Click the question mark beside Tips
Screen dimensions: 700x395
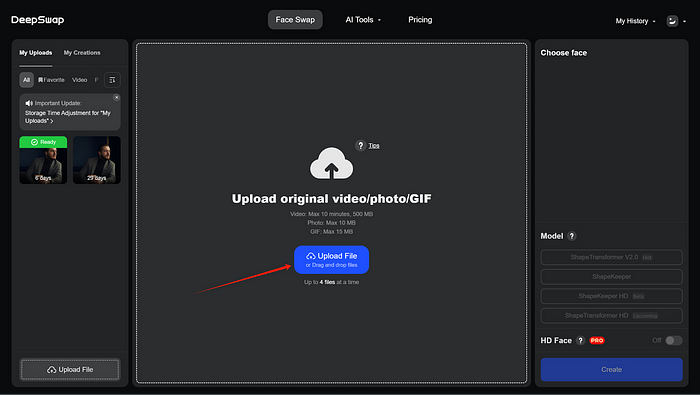coord(361,146)
